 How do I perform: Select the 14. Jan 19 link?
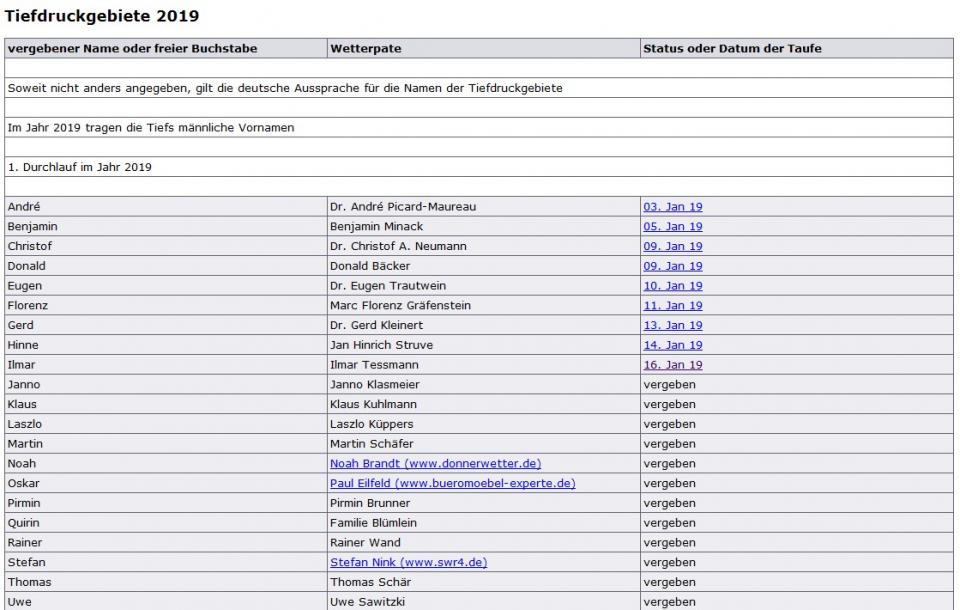(672, 345)
